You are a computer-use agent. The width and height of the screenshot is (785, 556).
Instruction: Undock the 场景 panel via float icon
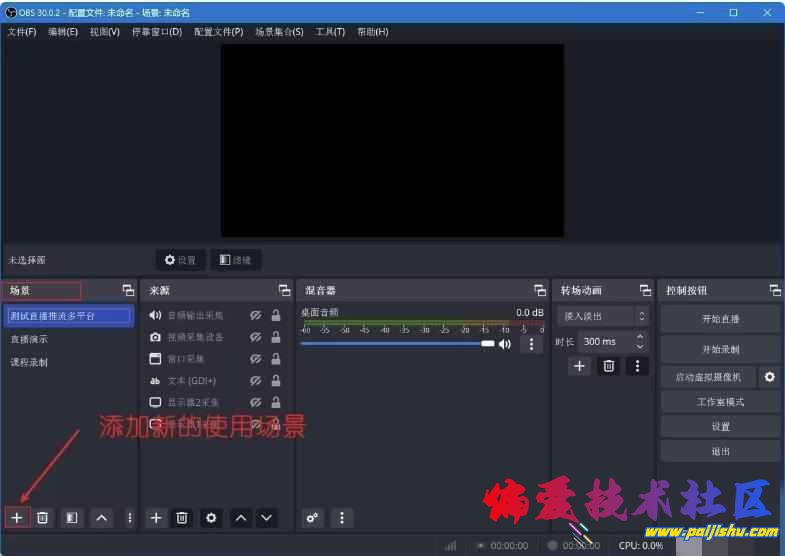tap(128, 290)
